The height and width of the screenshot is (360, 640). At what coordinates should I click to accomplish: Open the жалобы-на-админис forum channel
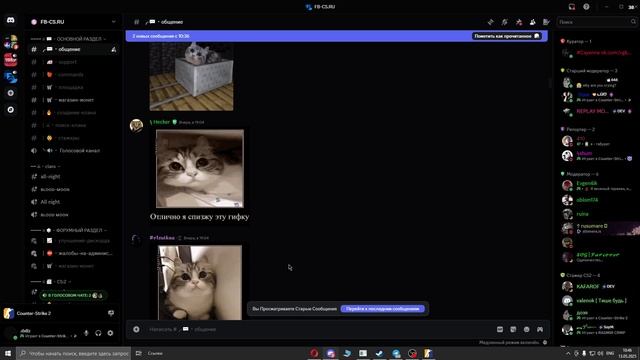(73, 253)
